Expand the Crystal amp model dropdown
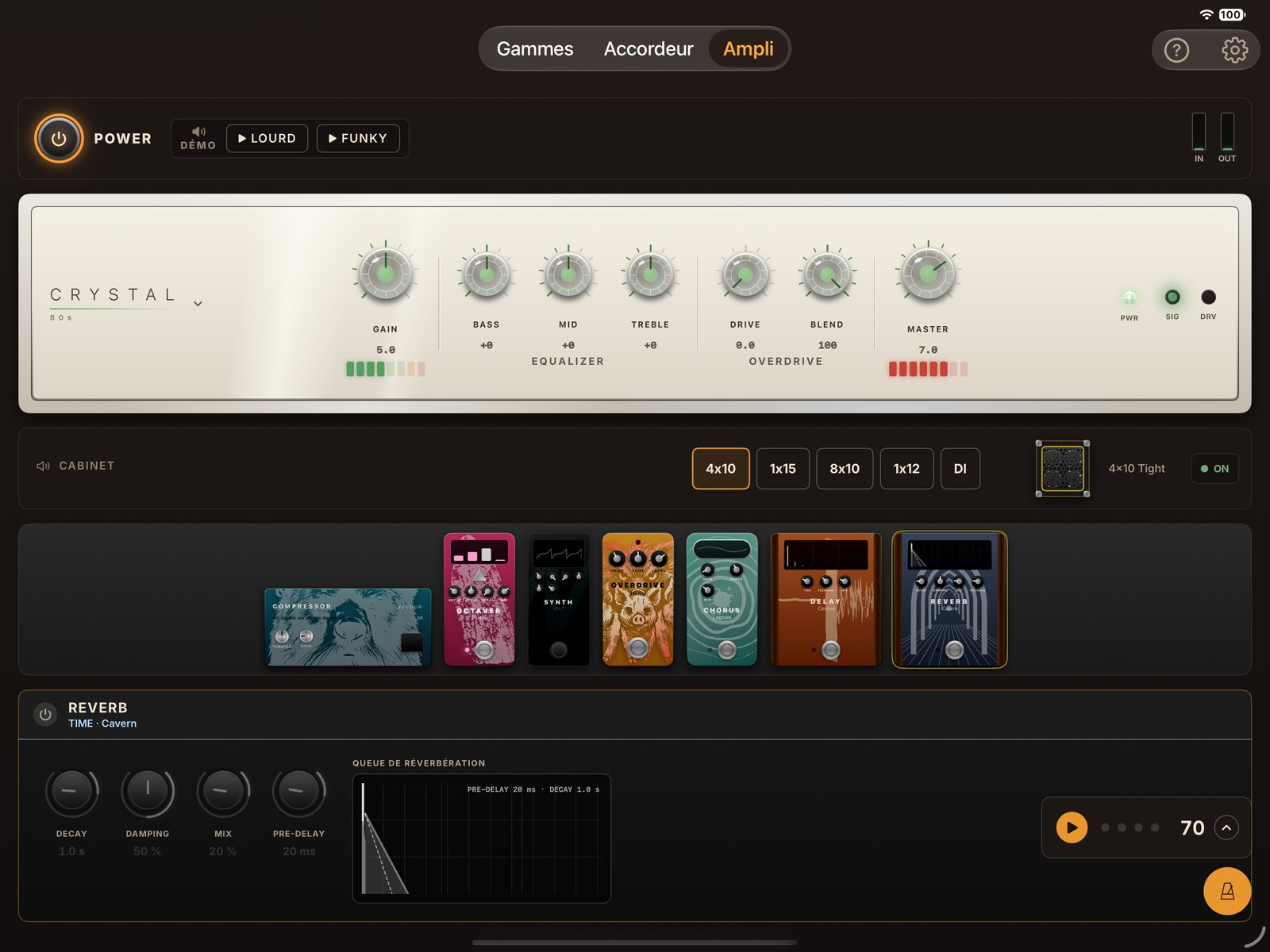1270x952 pixels. tap(198, 304)
